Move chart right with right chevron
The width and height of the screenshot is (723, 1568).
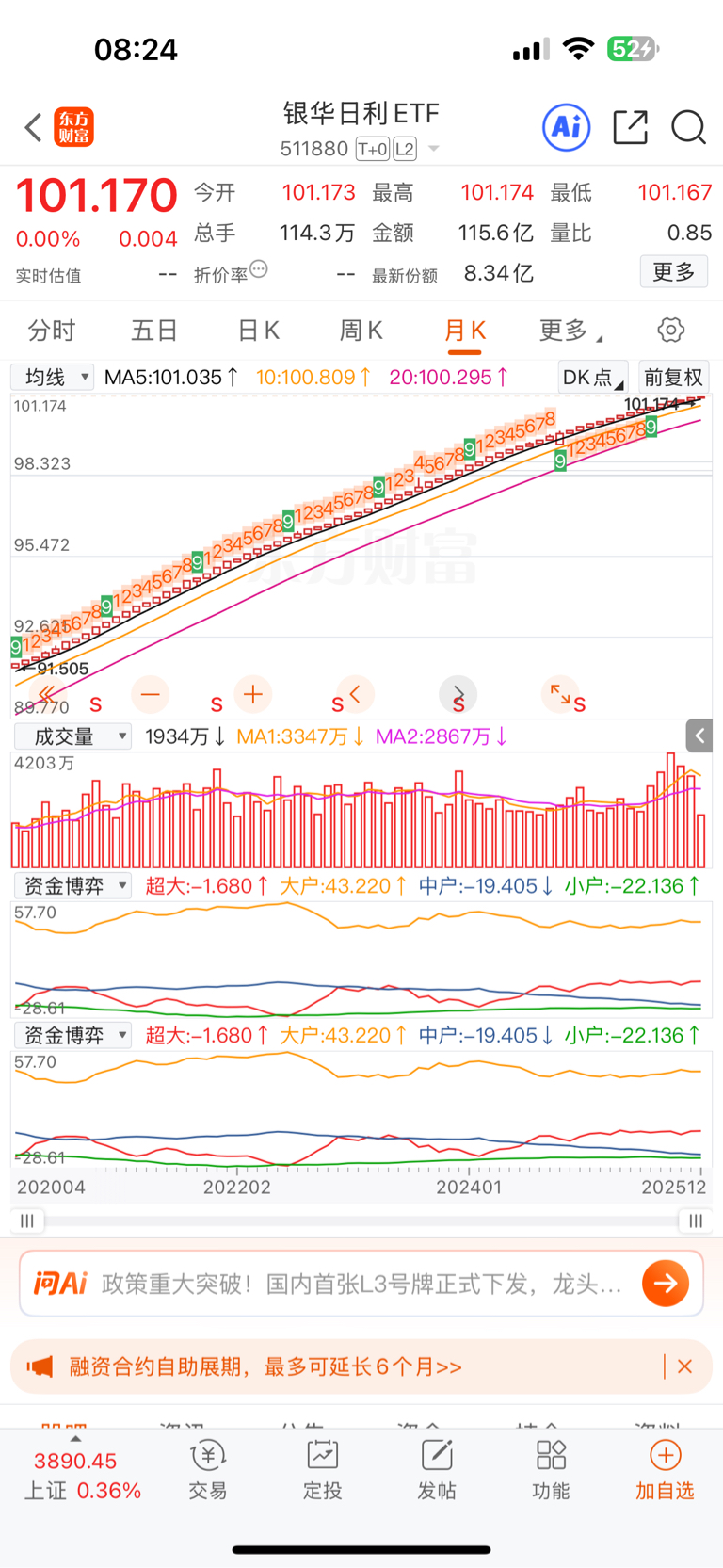point(458,695)
